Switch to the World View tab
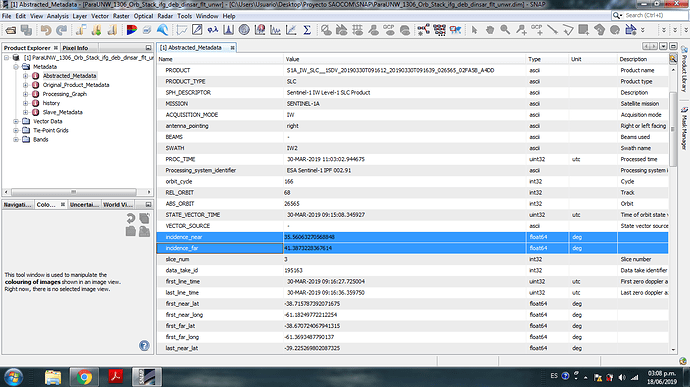This screenshot has width=690, height=387. tap(117, 205)
